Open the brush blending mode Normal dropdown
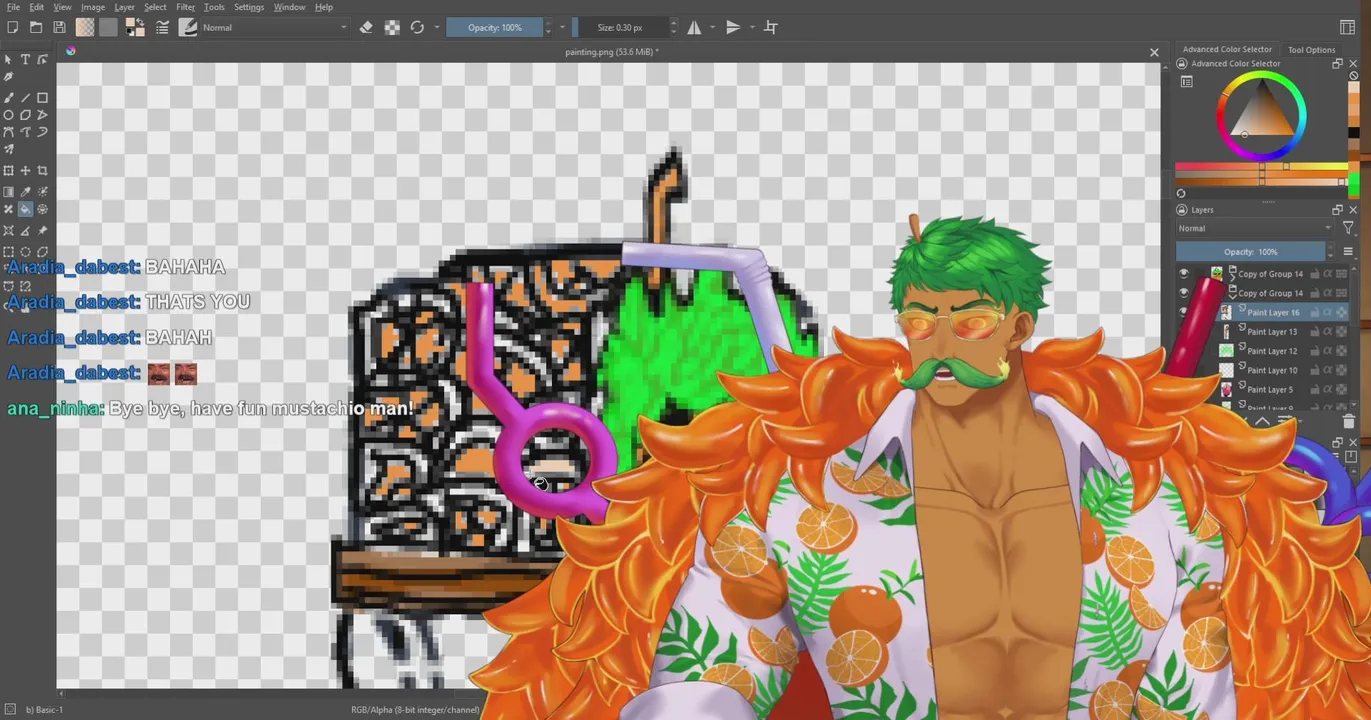1371x720 pixels. [274, 27]
